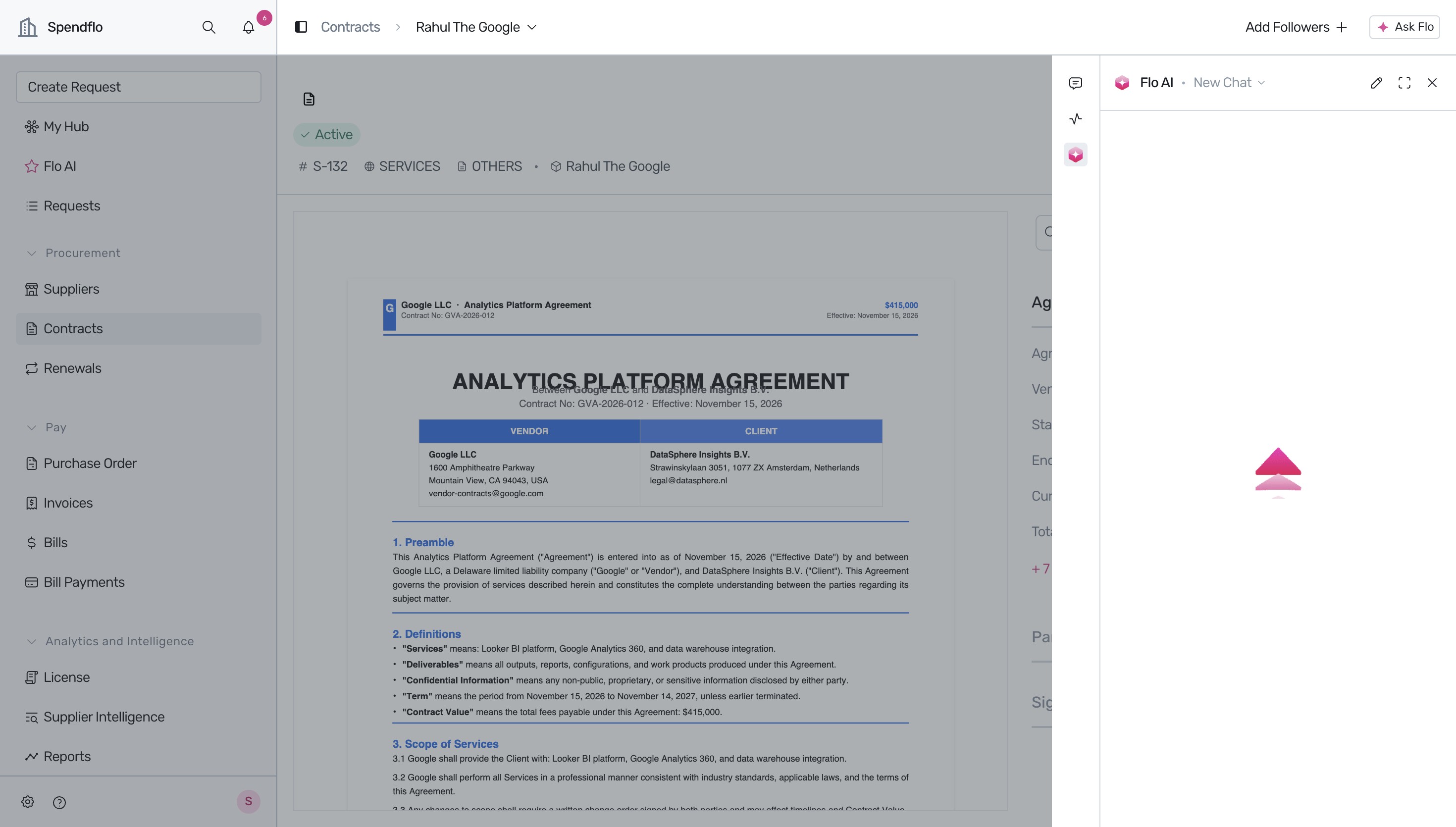Viewport: 1456px width, 827px height.
Task: Open the New Chat dropdown
Action: 1229,82
